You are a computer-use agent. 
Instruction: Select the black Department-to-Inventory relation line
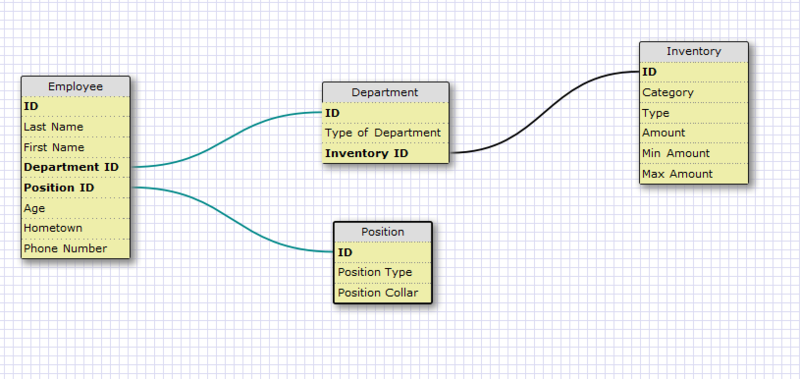point(545,111)
